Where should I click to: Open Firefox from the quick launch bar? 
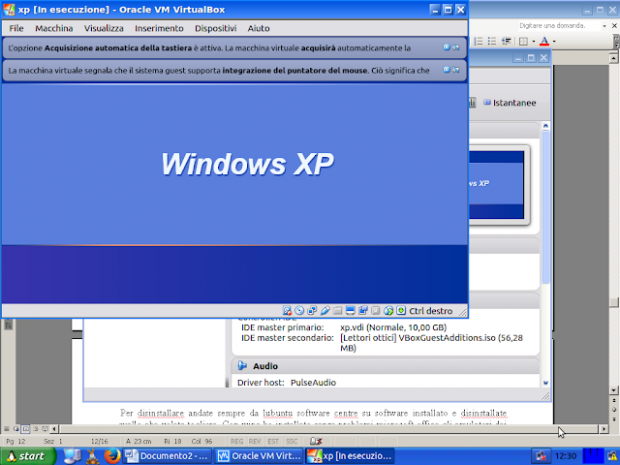[x=111, y=456]
